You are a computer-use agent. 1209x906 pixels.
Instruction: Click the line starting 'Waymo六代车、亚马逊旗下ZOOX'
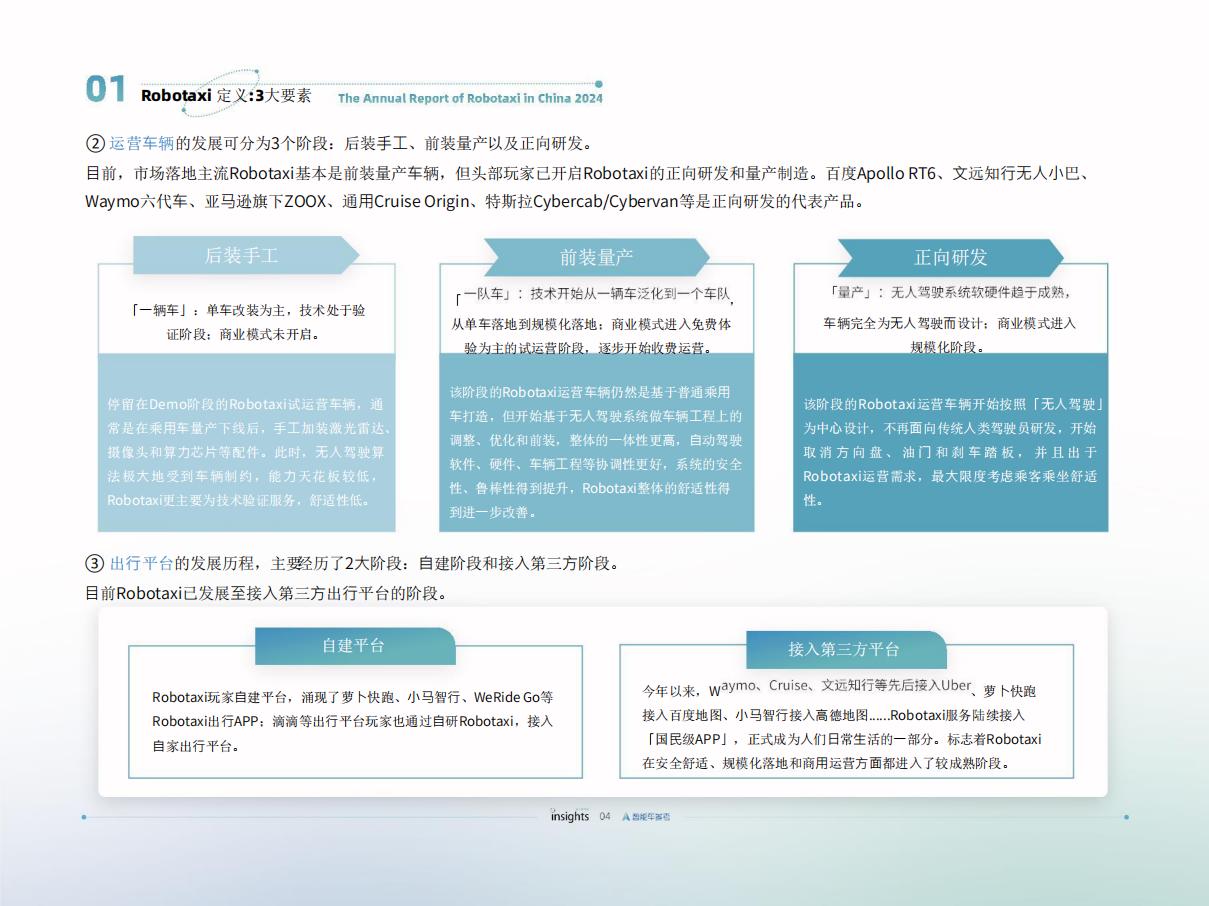(474, 201)
